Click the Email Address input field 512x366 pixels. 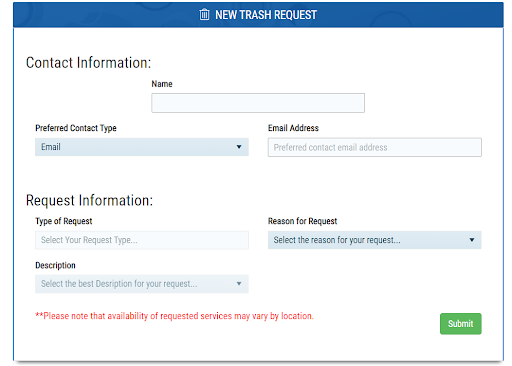[x=375, y=147]
